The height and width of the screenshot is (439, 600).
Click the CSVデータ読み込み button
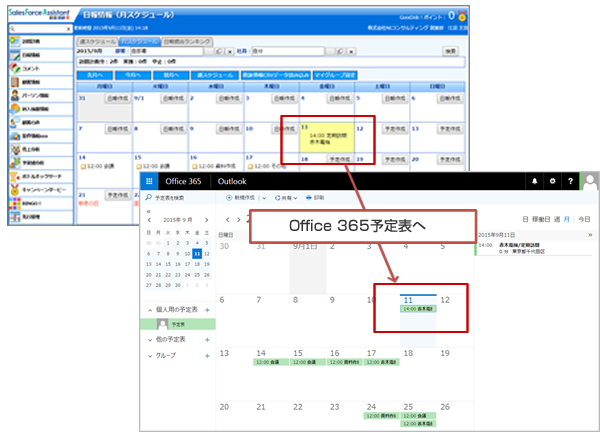tap(276, 75)
